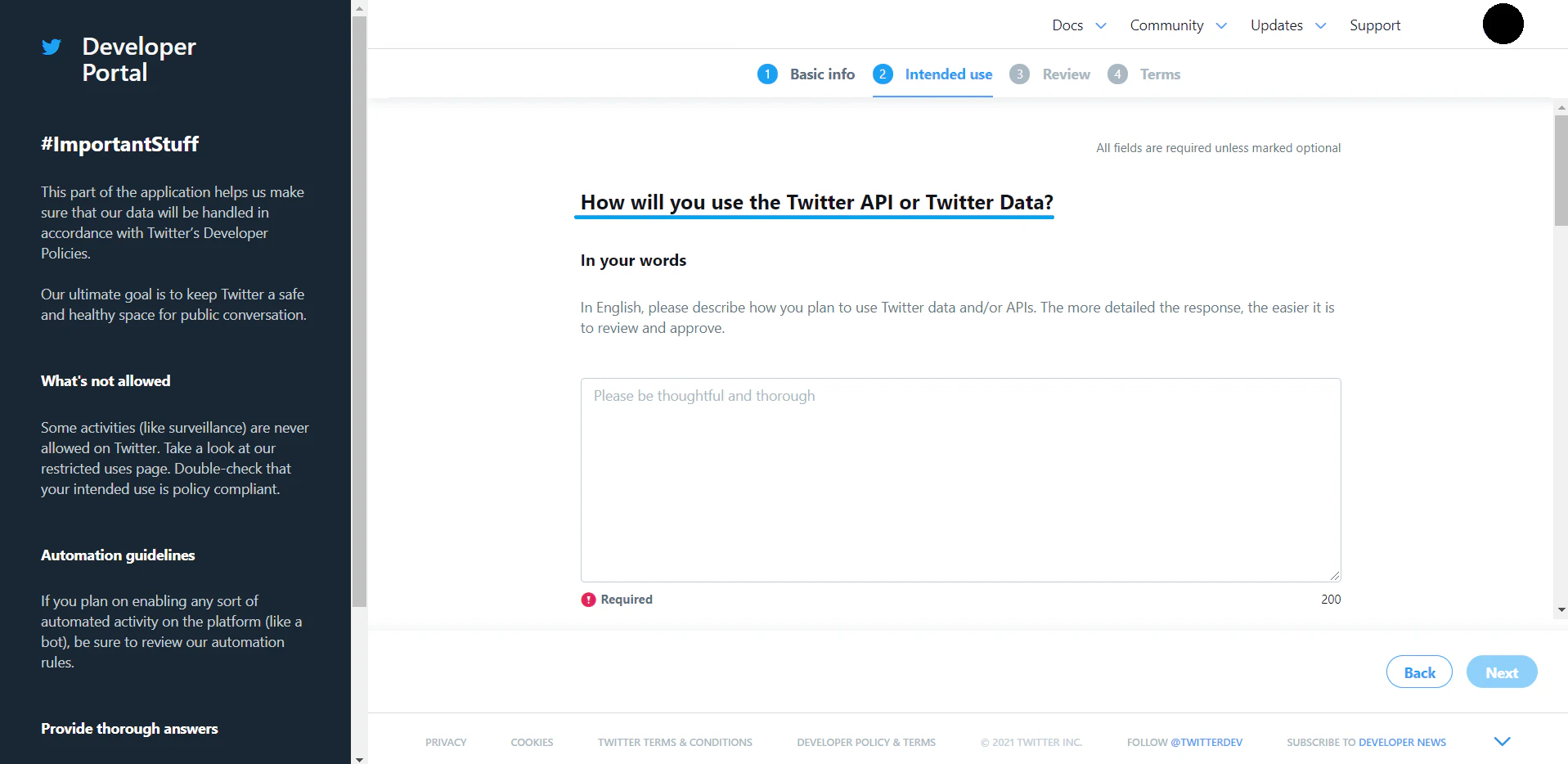Viewport: 1568px width, 764px height.
Task: Click the sidebar scroll up arrow
Action: pos(359,8)
